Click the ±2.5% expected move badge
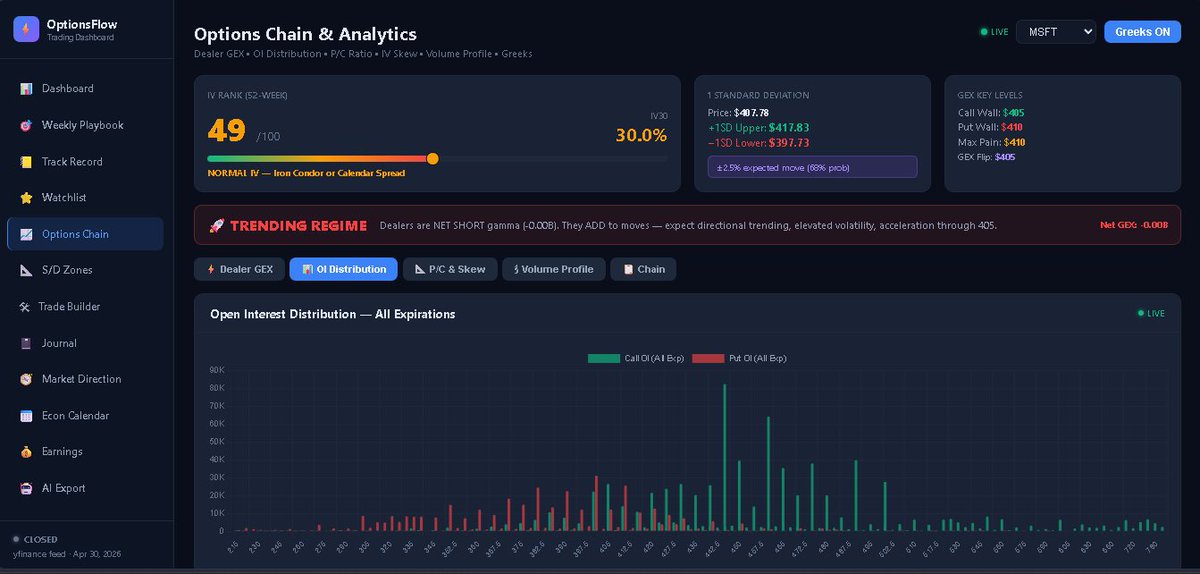 (x=812, y=168)
